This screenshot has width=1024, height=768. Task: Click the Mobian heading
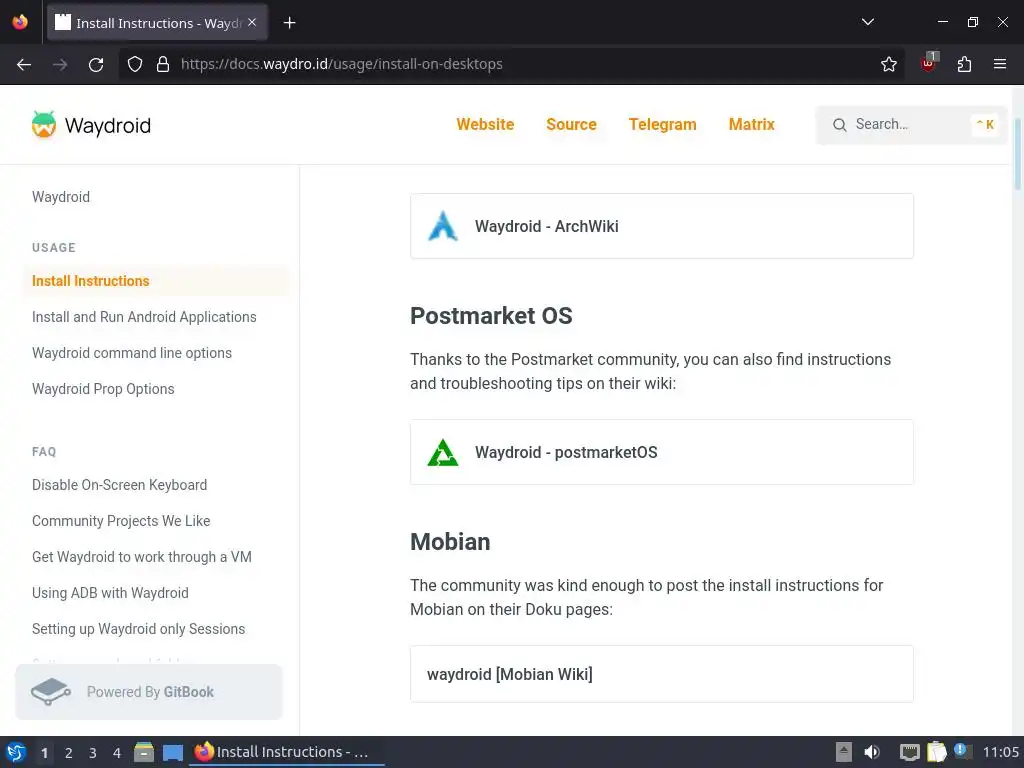click(450, 541)
